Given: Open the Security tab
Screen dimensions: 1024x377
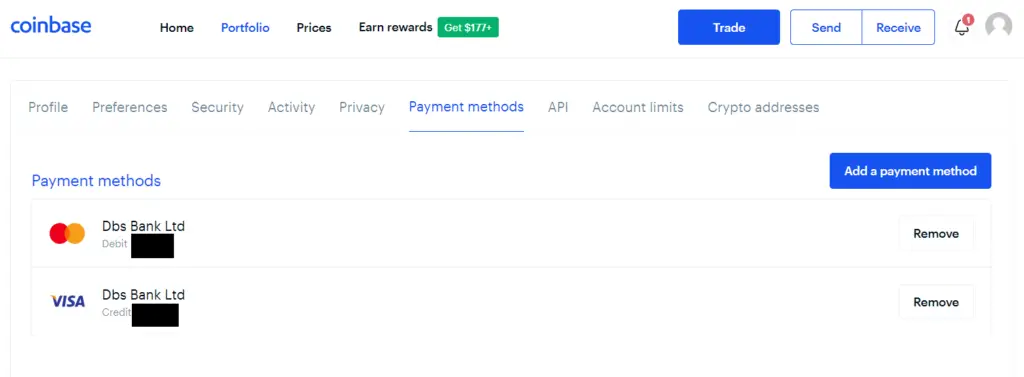Looking at the screenshot, I should [217, 107].
